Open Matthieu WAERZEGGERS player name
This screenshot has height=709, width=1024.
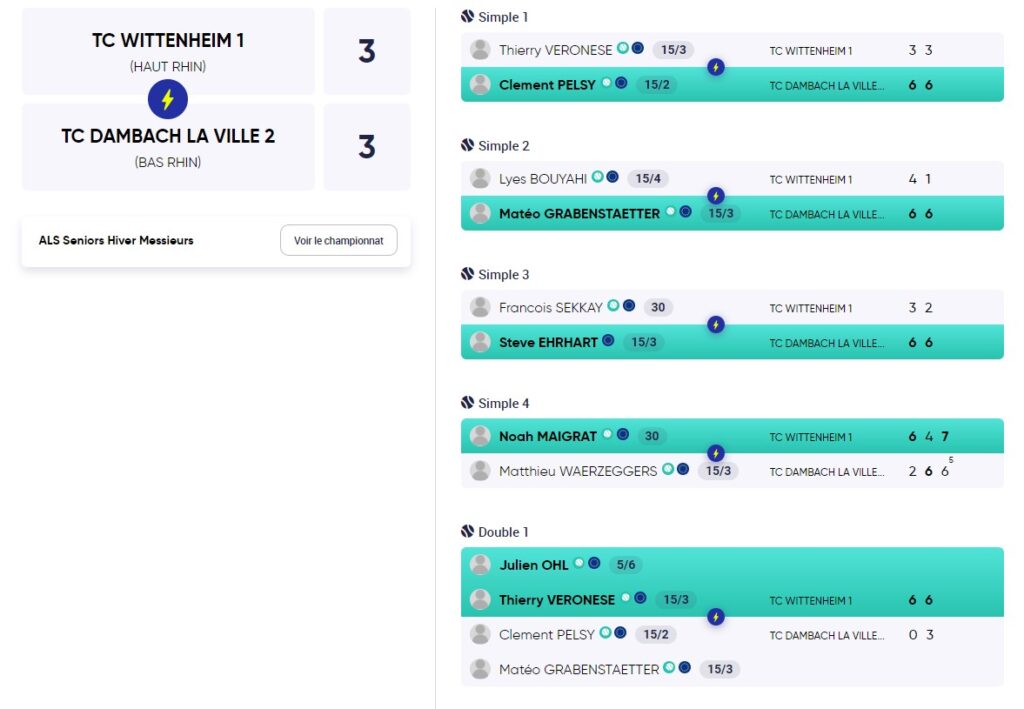(578, 471)
